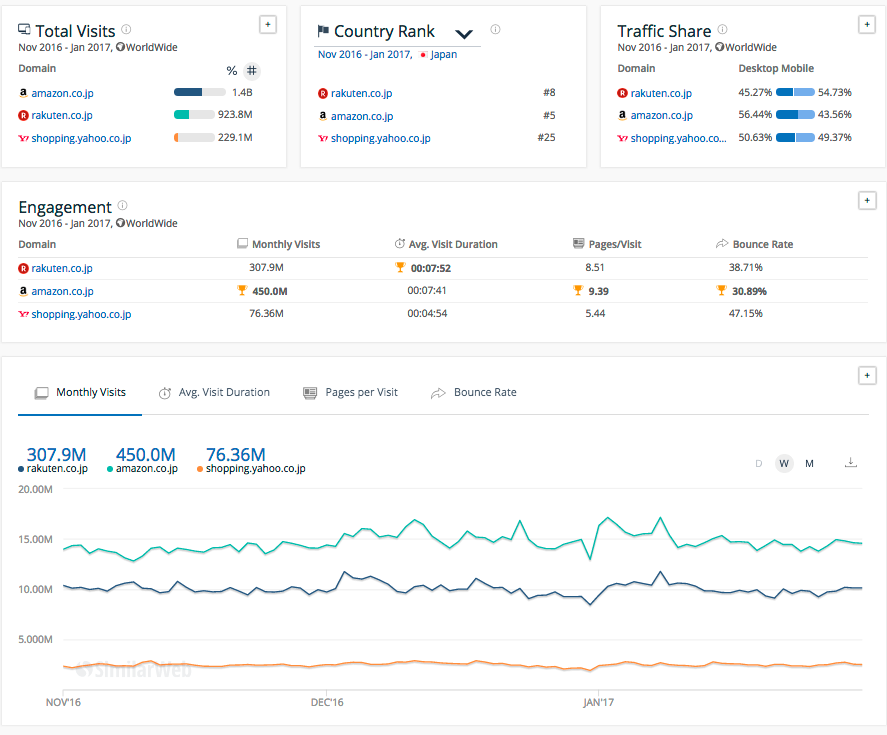887x735 pixels.
Task: Click the shopping.yahoo.co.jp total visits bar
Action: [x=194, y=137]
